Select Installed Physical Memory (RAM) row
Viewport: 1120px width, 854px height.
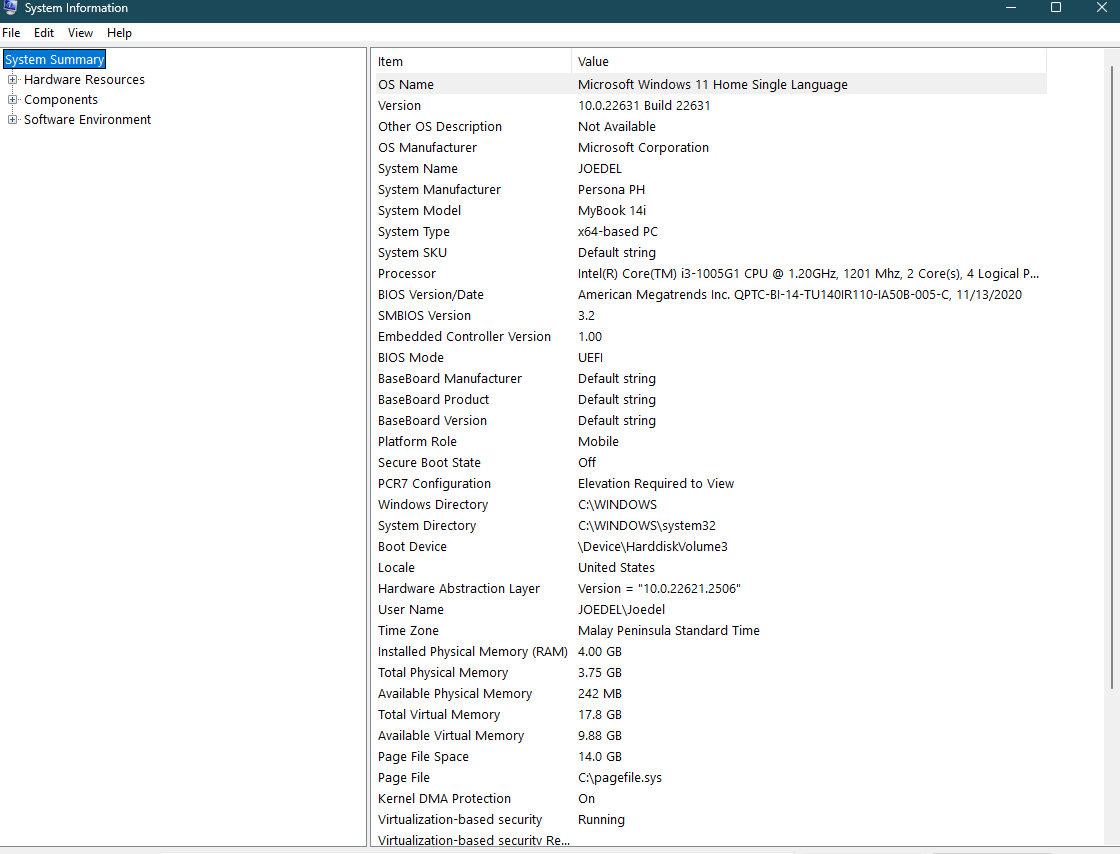click(x=711, y=651)
